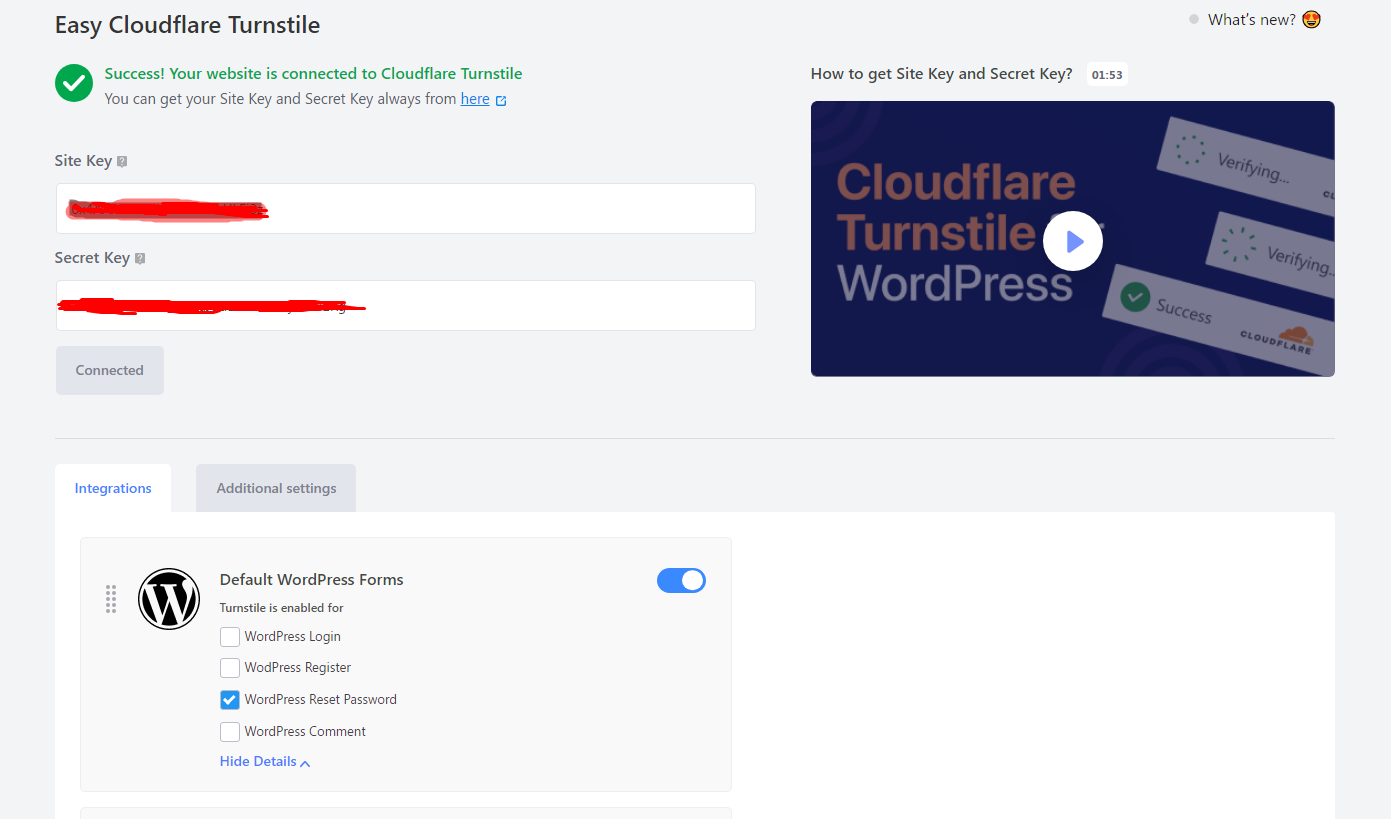Enable the WordPress Register checkbox
Viewport: 1391px width, 819px height.
pos(230,668)
